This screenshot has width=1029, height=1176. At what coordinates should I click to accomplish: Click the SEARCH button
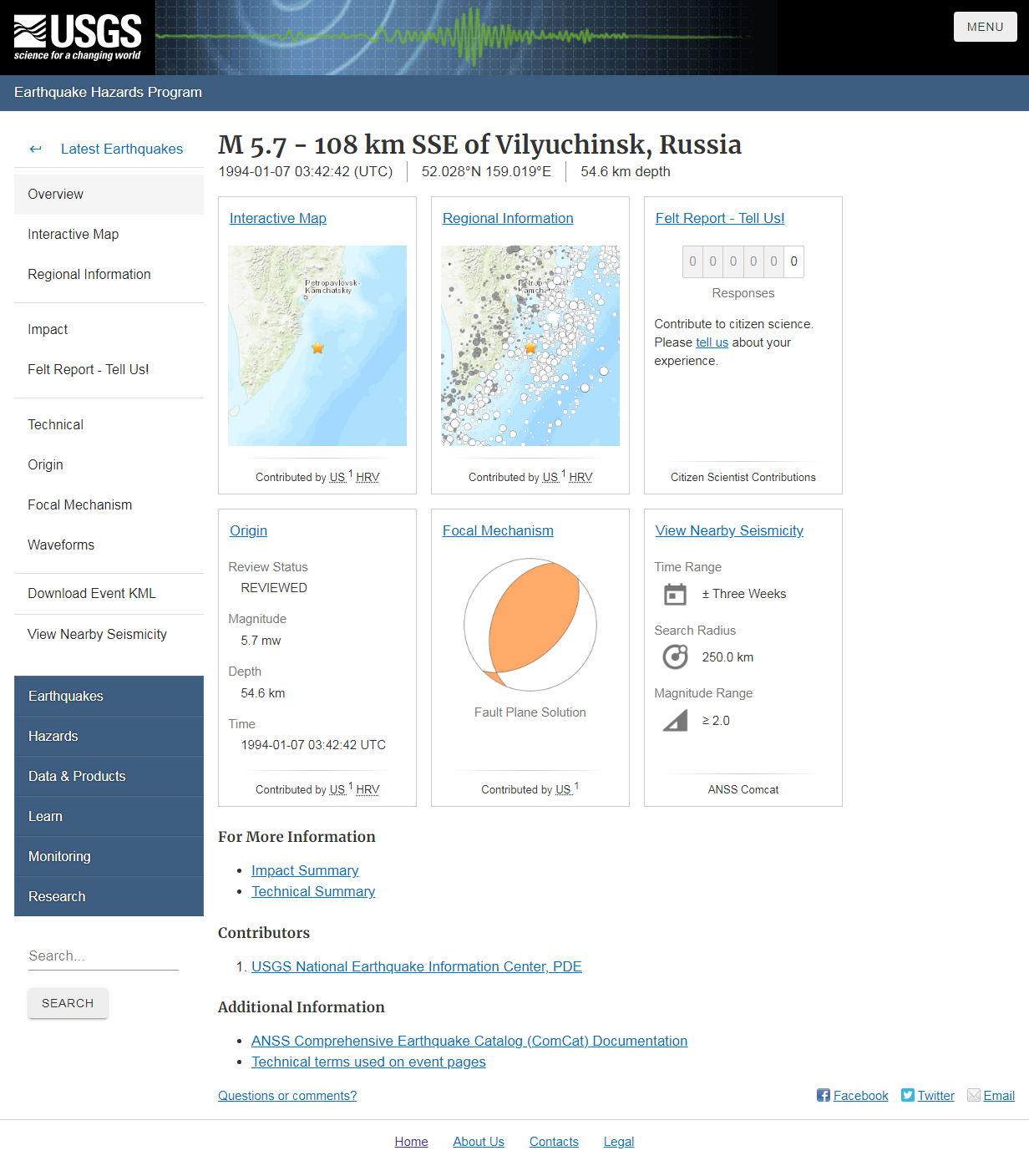point(68,1003)
